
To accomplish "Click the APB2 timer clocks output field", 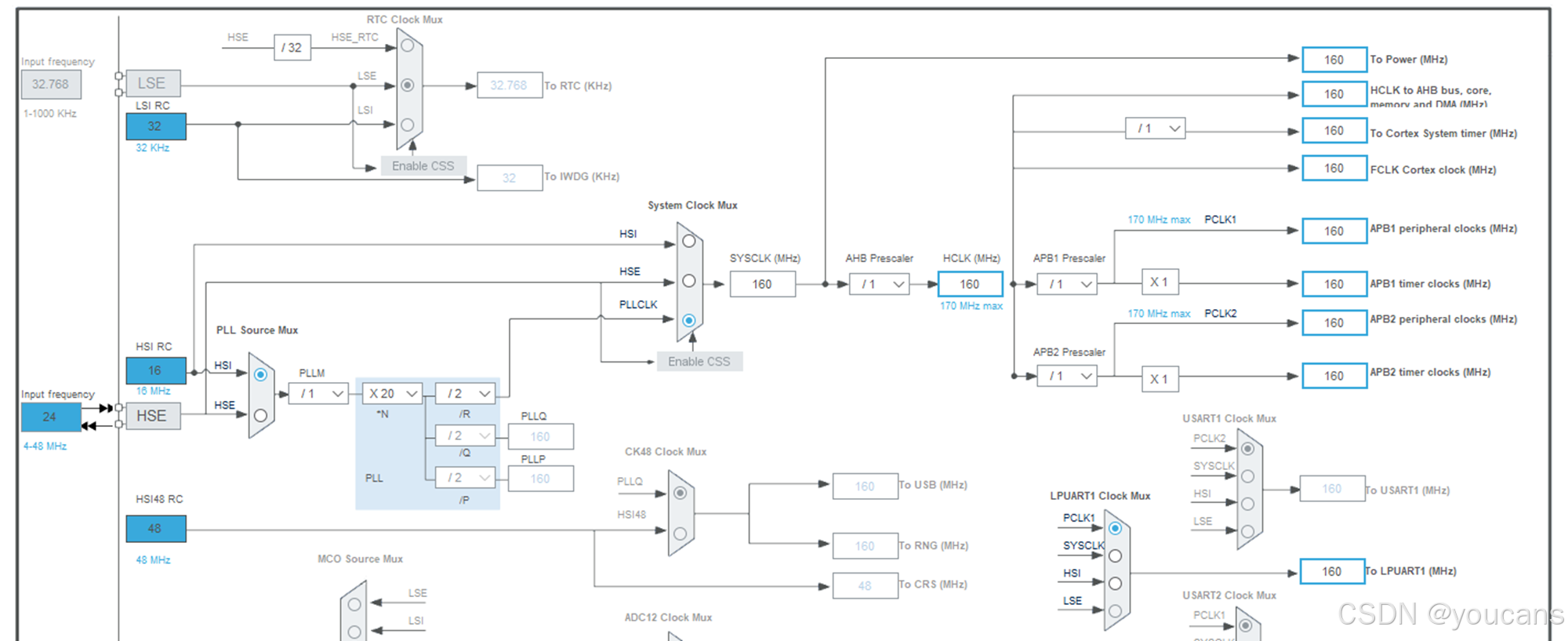I will point(1335,376).
